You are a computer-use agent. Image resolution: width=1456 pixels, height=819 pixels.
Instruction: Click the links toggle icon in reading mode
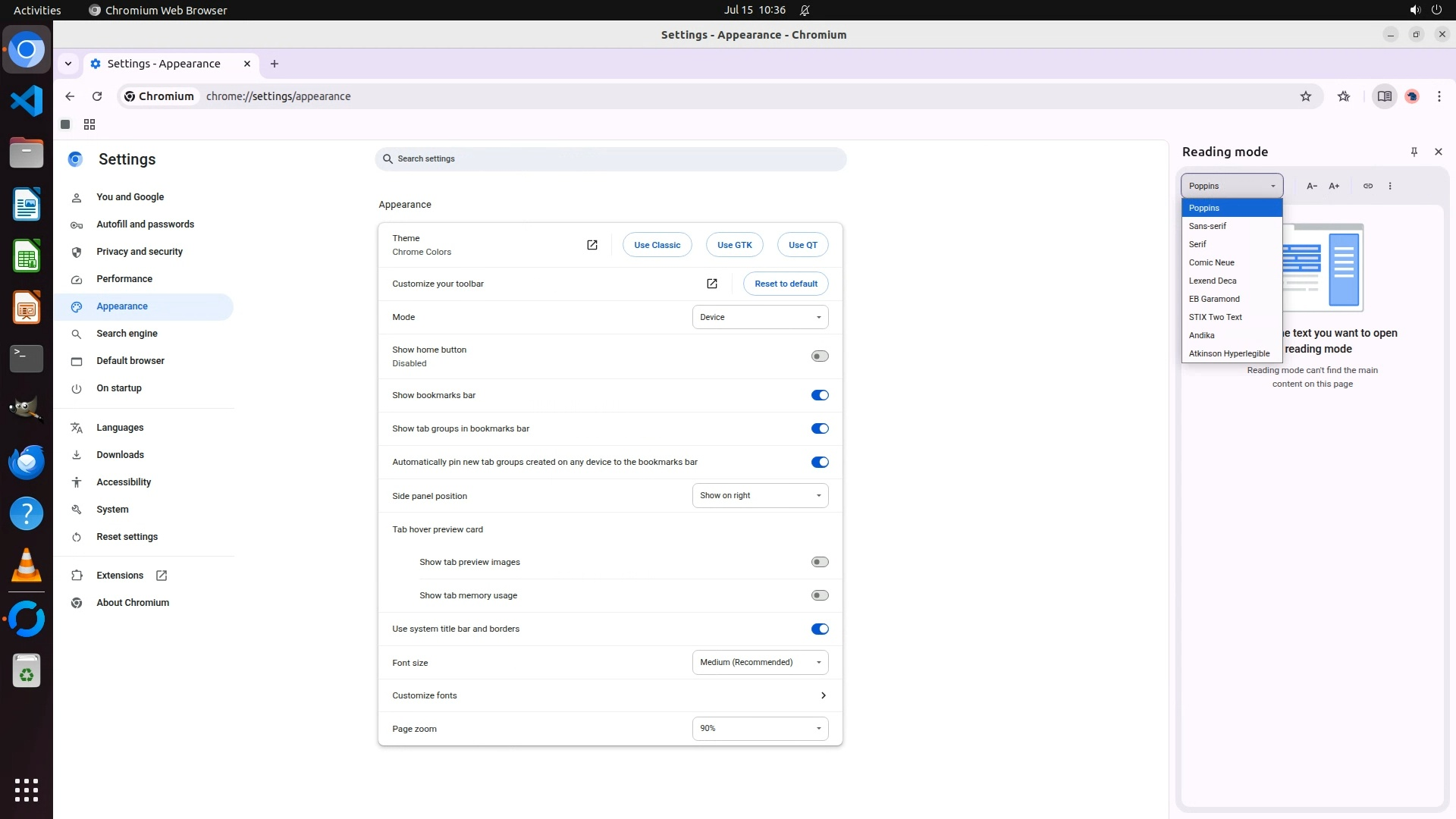click(1367, 186)
